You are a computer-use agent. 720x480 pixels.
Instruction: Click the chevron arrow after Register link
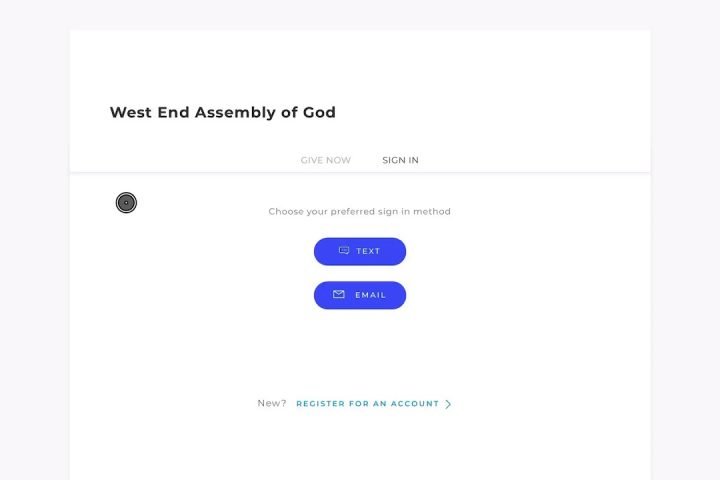point(448,404)
